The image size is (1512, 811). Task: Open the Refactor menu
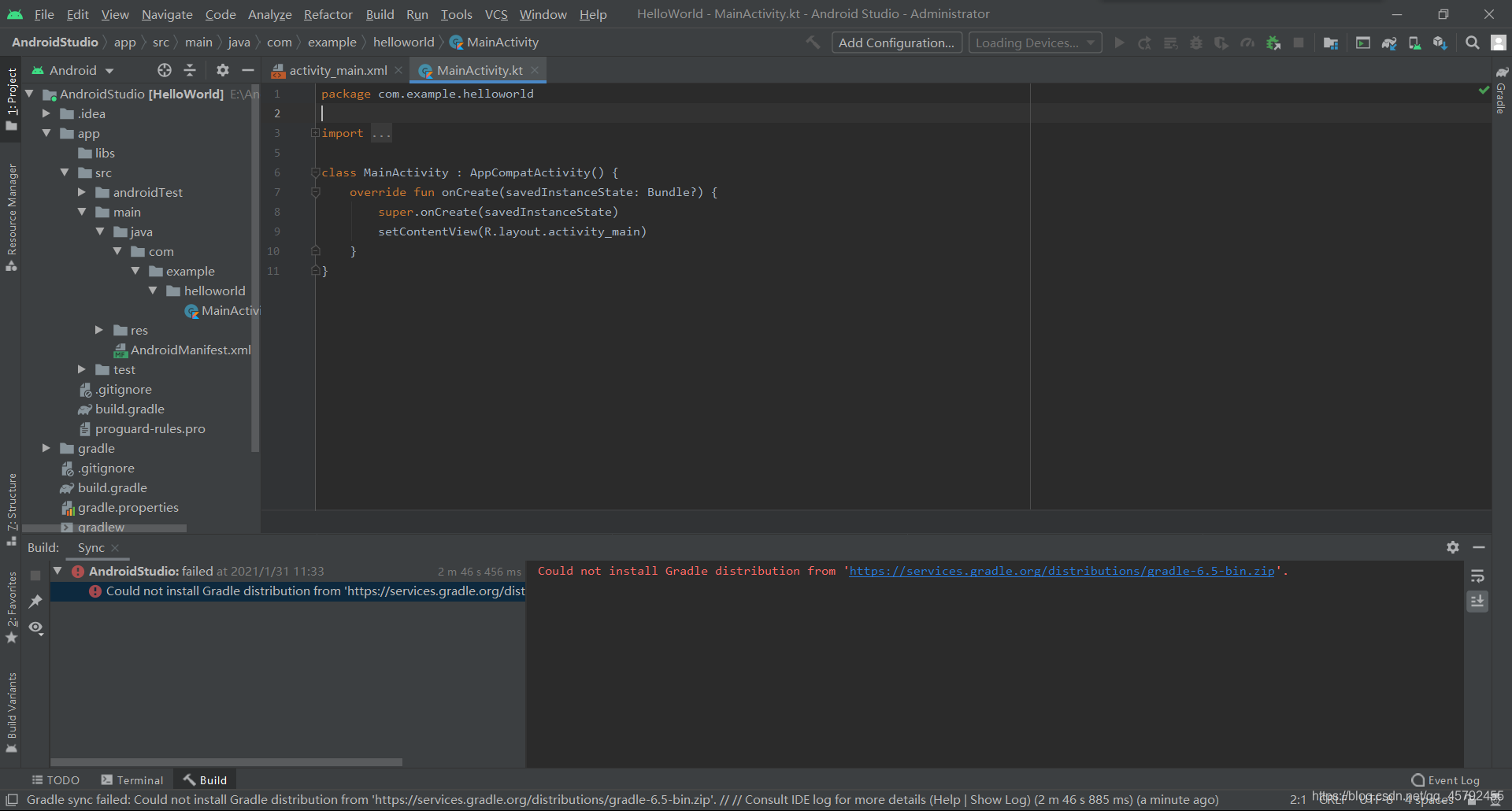(328, 14)
